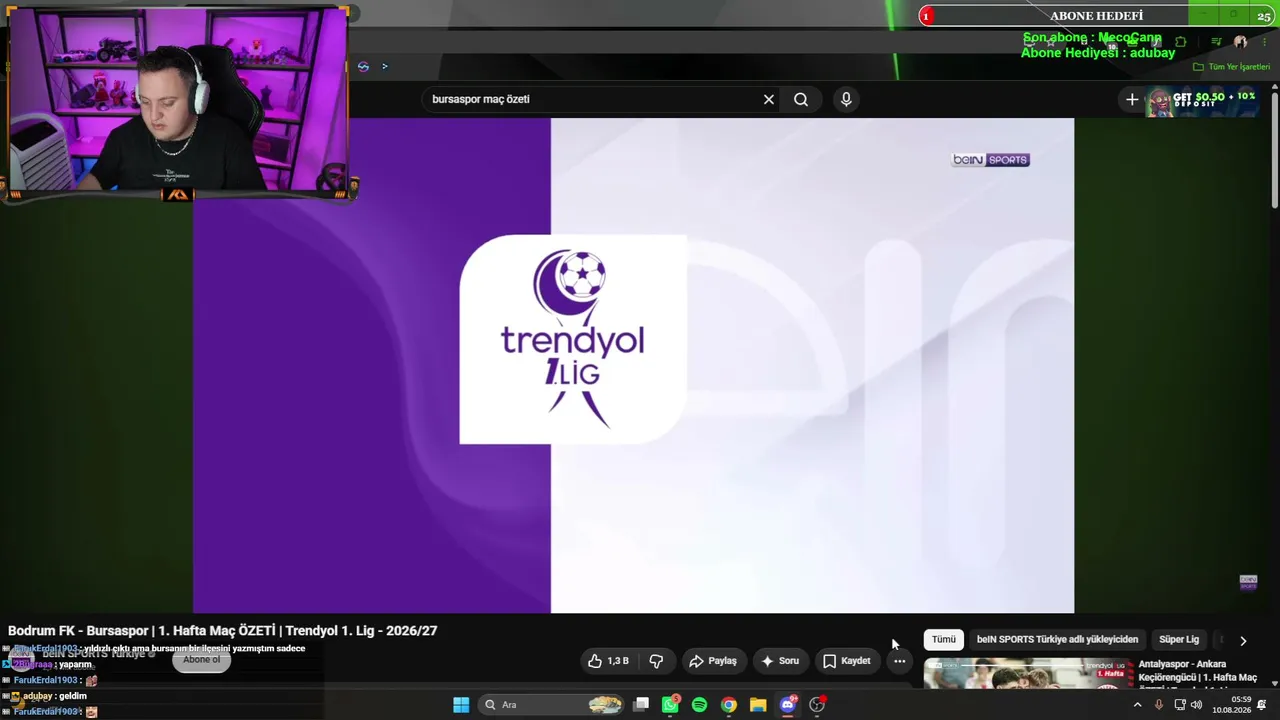The height and width of the screenshot is (720, 1280).
Task: Open Task View from the taskbar
Action: click(642, 705)
